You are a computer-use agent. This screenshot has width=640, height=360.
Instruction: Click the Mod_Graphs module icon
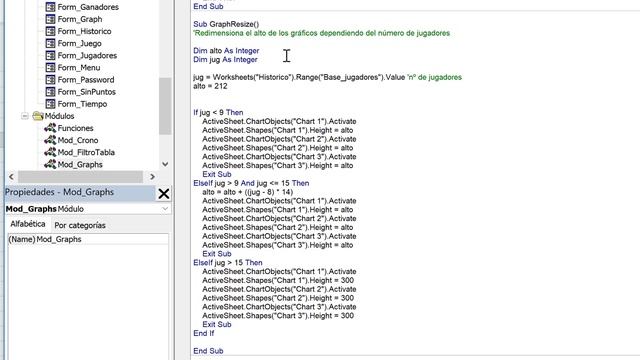pyautogui.click(x=50, y=164)
